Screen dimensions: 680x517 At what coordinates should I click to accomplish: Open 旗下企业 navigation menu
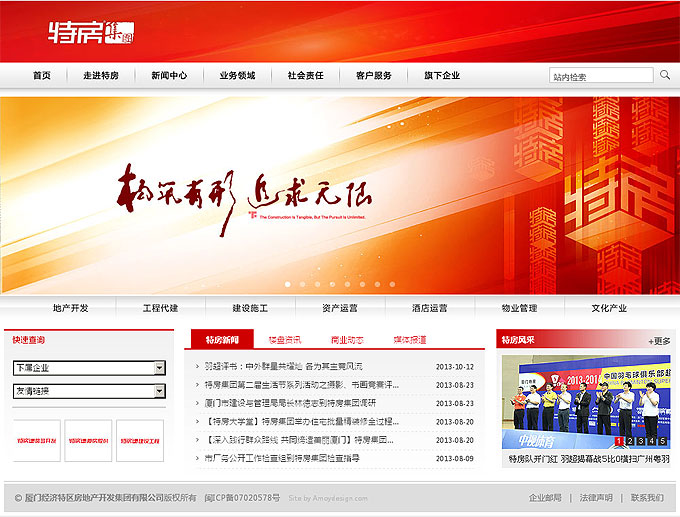click(x=442, y=76)
